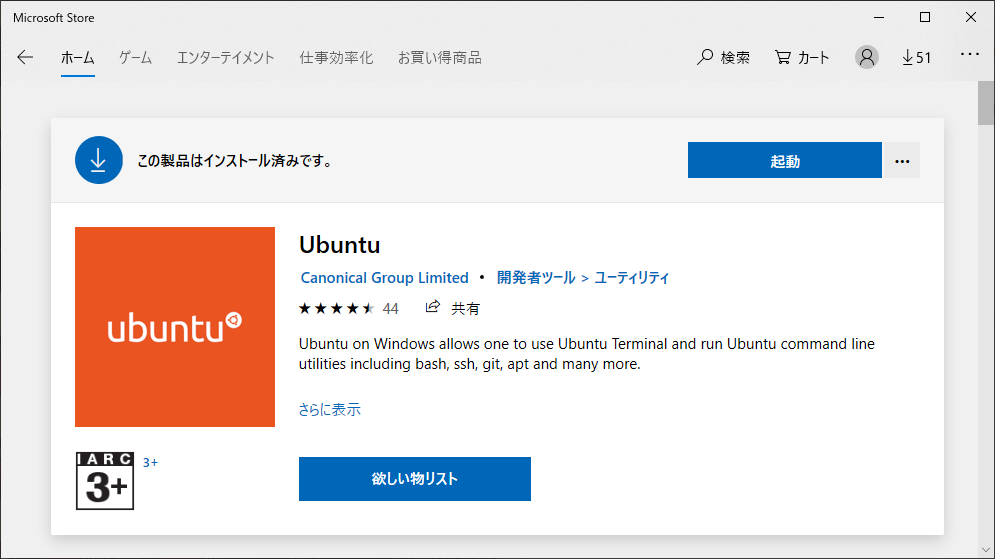Viewport: 995px width, 559px height.
Task: Open the Canonical Group Limited publisher link
Action: [x=385, y=277]
